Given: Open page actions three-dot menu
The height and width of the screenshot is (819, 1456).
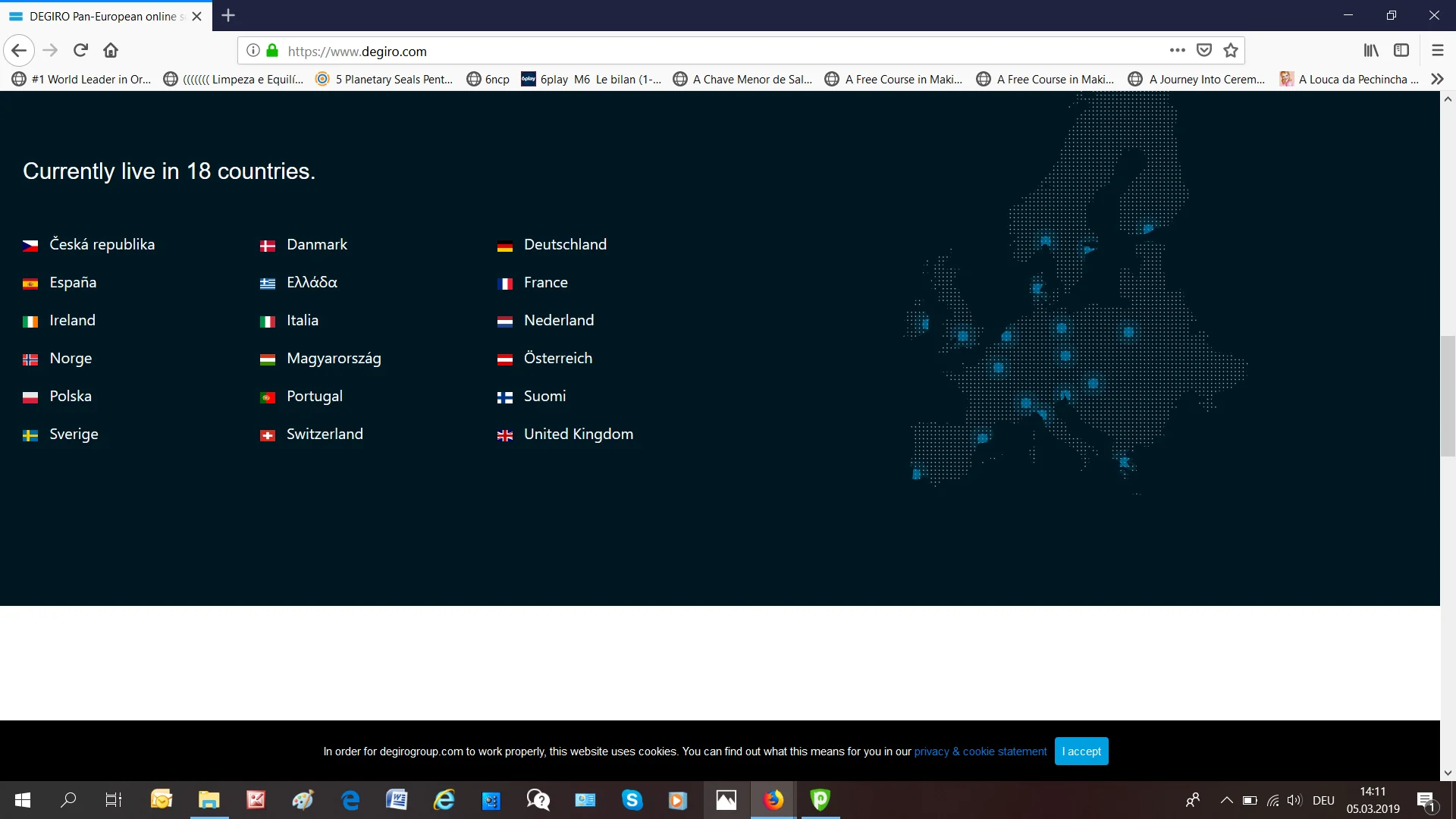Looking at the screenshot, I should tap(1177, 51).
